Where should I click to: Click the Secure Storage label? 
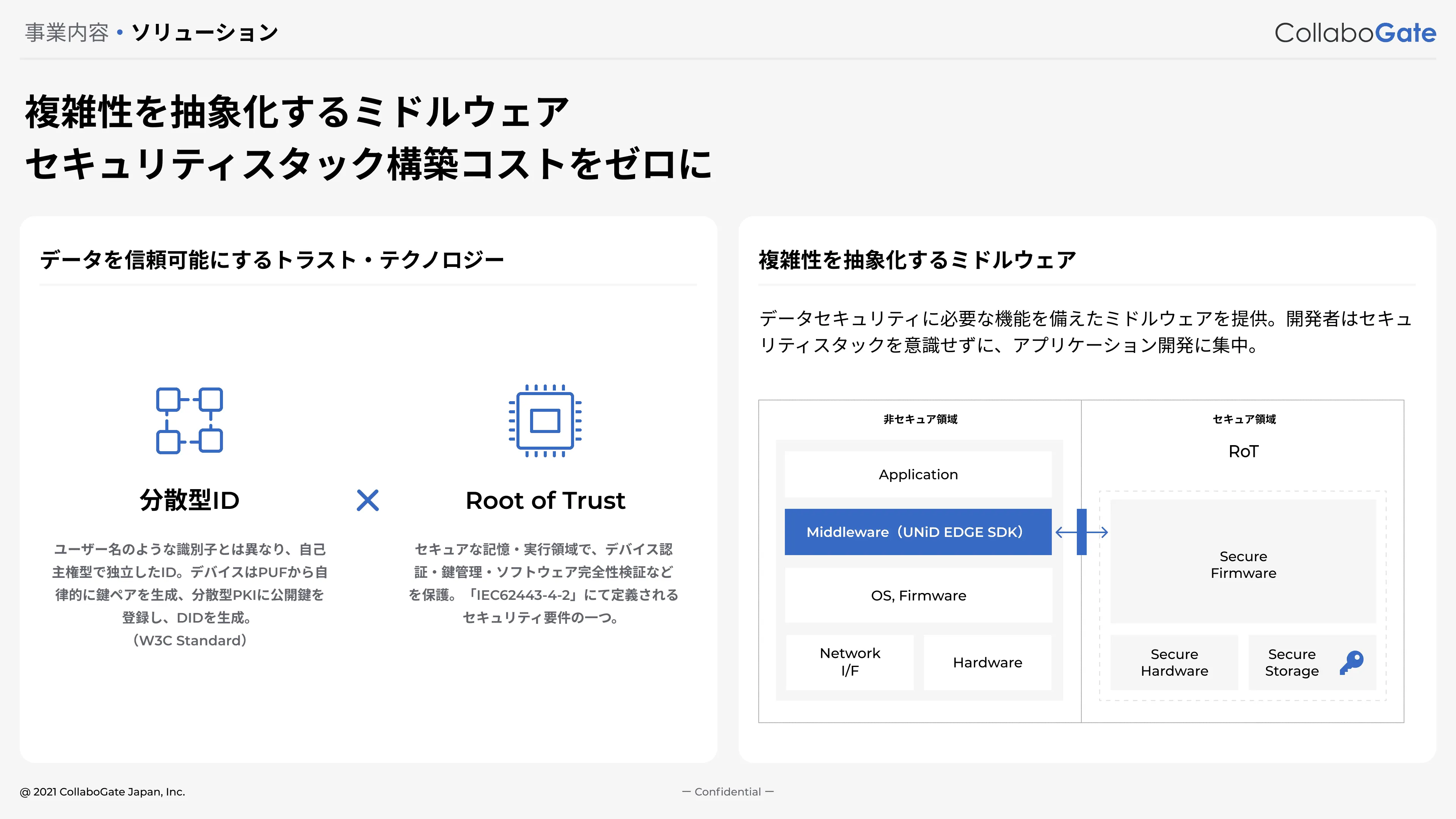pyautogui.click(x=1291, y=662)
